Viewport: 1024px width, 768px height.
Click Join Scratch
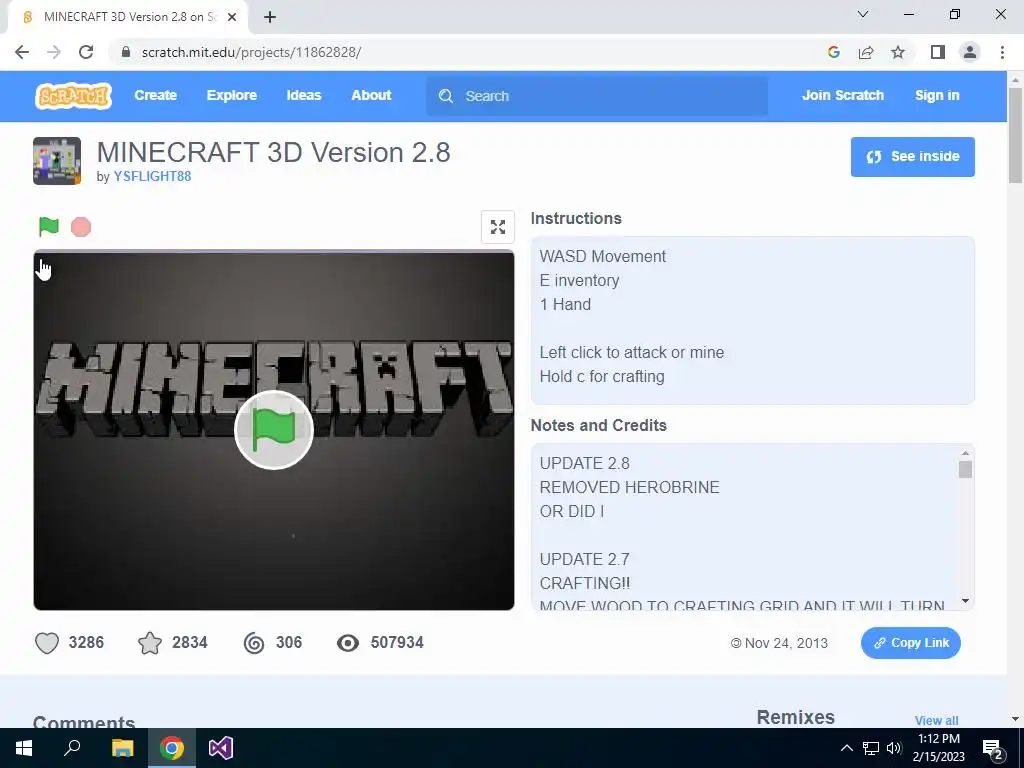tap(842, 95)
